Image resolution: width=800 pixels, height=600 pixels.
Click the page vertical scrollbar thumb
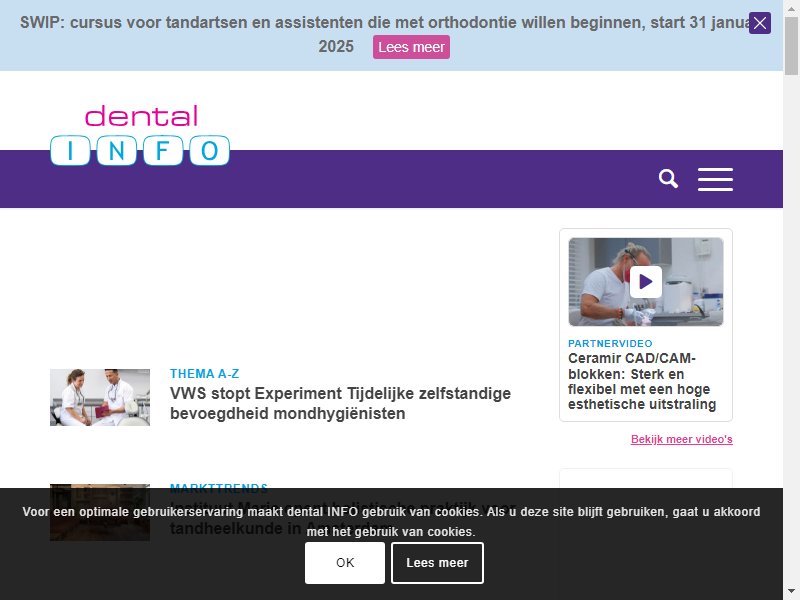coord(791,46)
